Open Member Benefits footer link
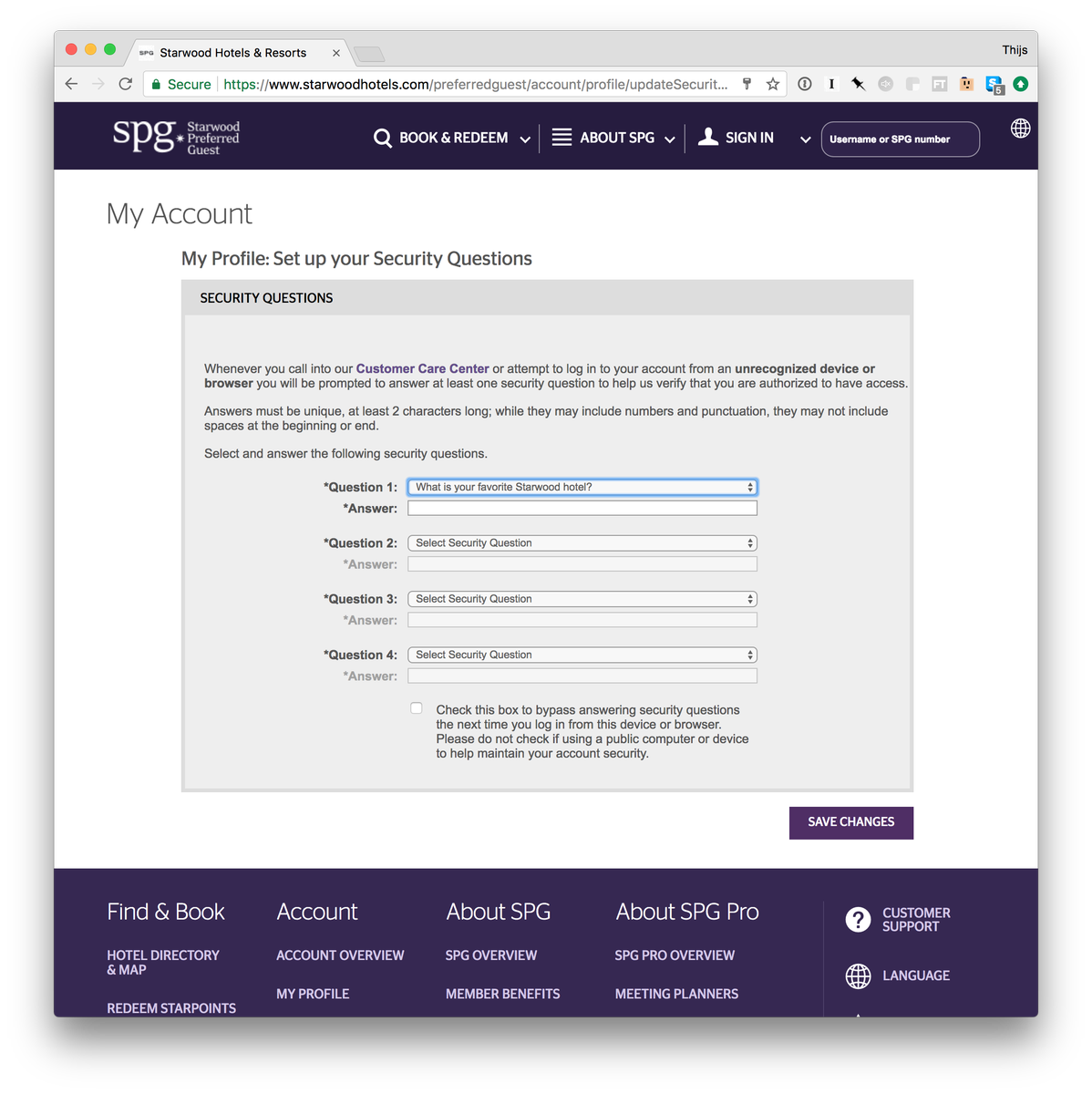The height and width of the screenshot is (1094, 1092). pos(503,994)
